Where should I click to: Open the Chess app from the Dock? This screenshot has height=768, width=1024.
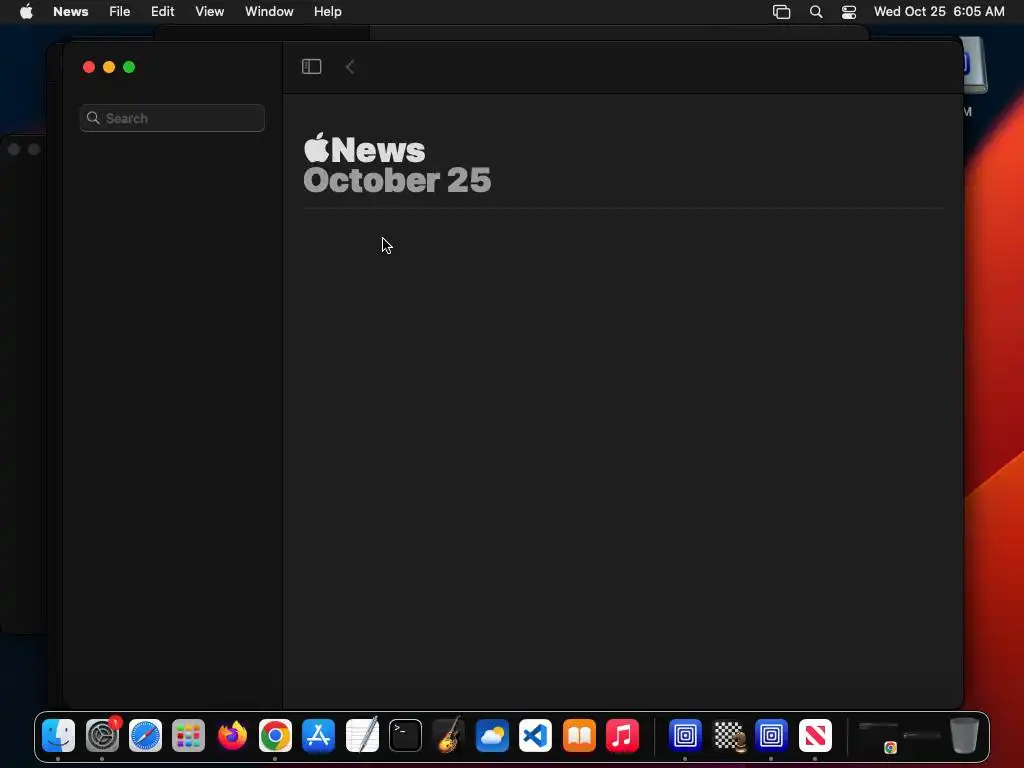[x=729, y=736]
